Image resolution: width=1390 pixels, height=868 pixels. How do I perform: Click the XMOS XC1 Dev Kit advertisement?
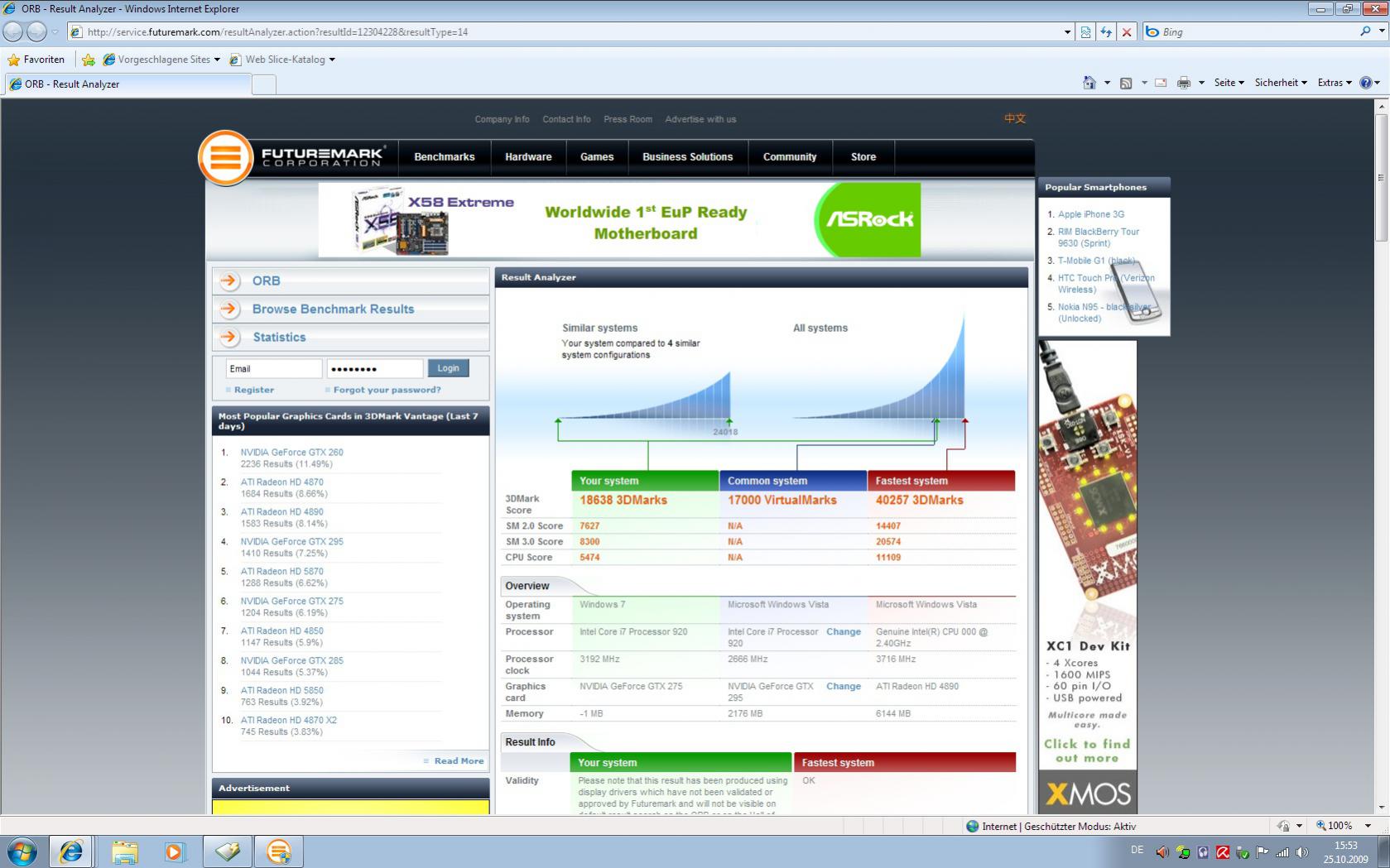(x=1088, y=577)
